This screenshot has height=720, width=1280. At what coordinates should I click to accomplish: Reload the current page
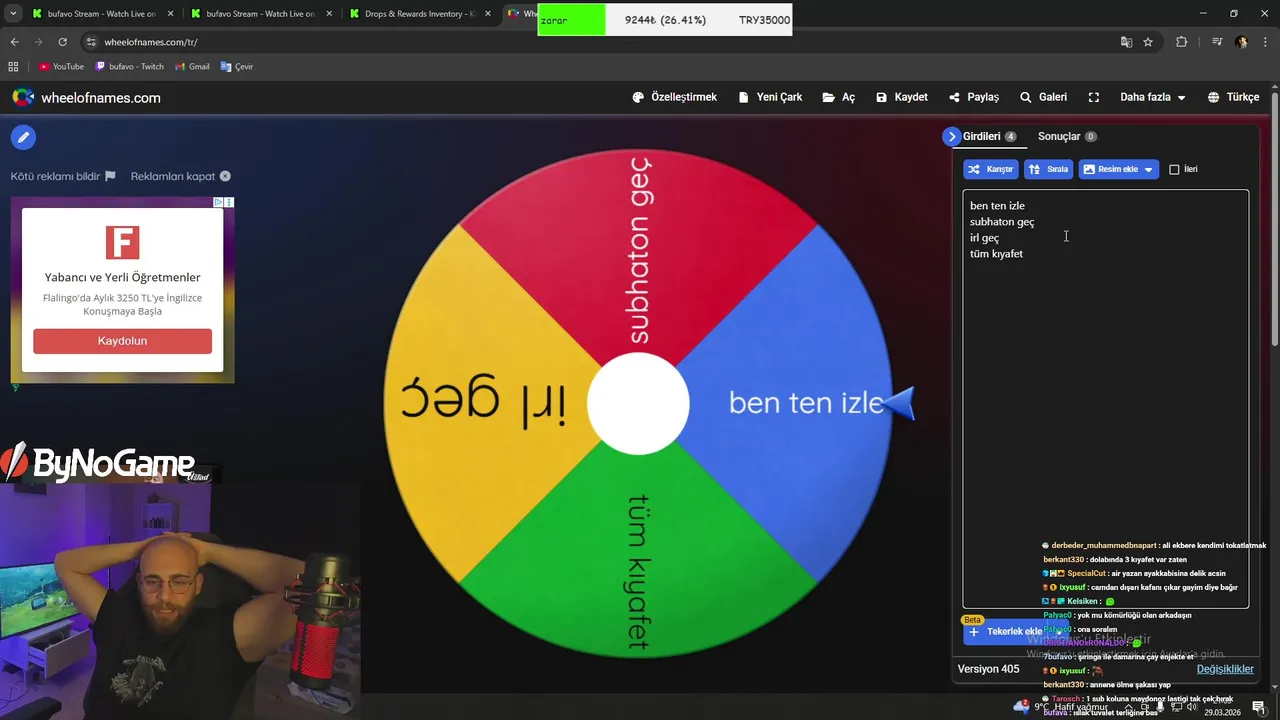[x=62, y=42]
